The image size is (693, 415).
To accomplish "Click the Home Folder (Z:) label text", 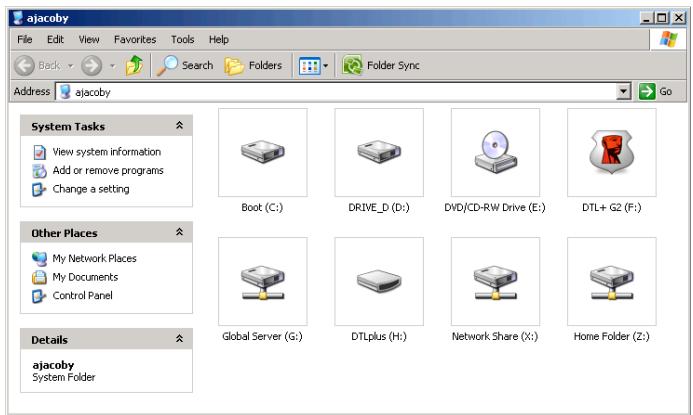I will click(611, 336).
